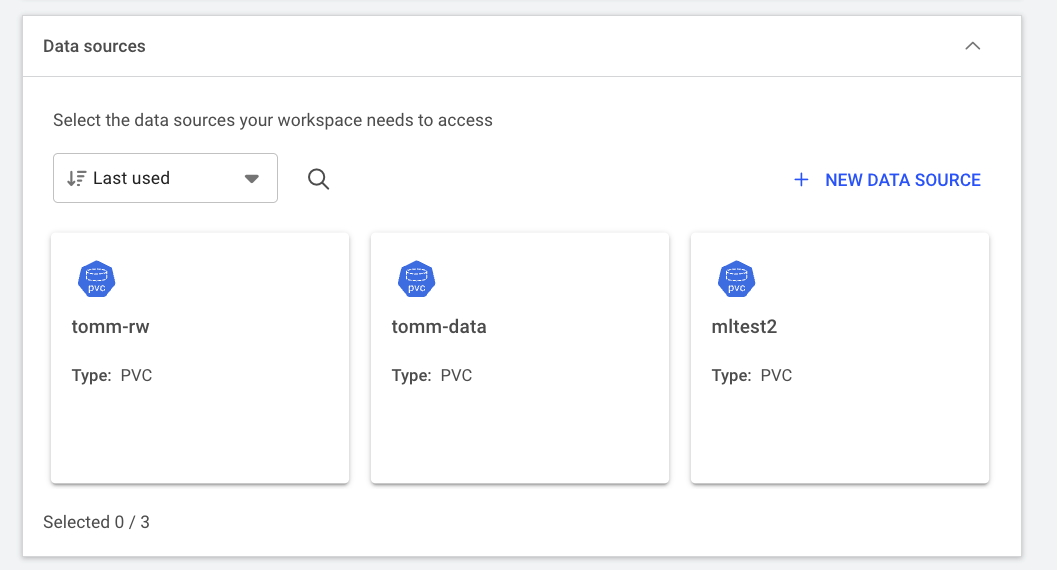This screenshot has width=1057, height=570.
Task: Collapse the Data sources section chevron
Action: click(972, 46)
